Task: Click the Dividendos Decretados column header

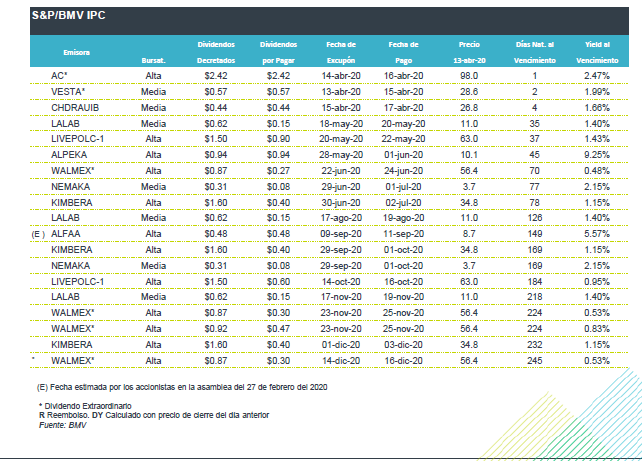Action: [x=216, y=52]
